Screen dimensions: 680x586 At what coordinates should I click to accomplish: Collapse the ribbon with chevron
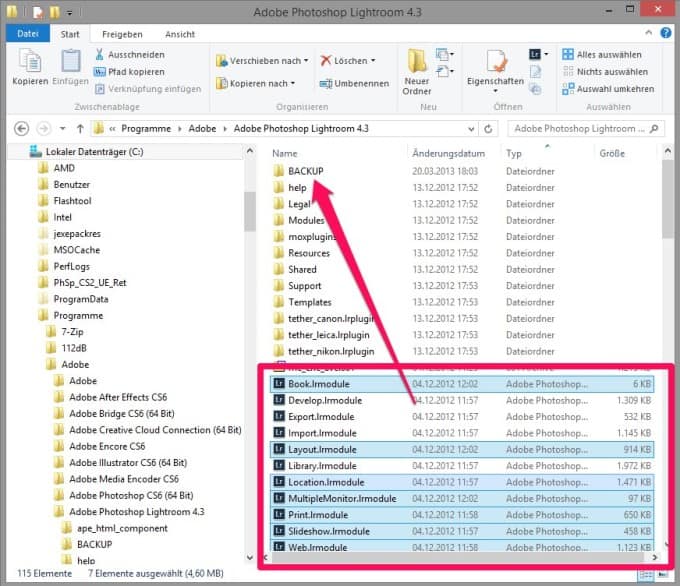tap(649, 33)
